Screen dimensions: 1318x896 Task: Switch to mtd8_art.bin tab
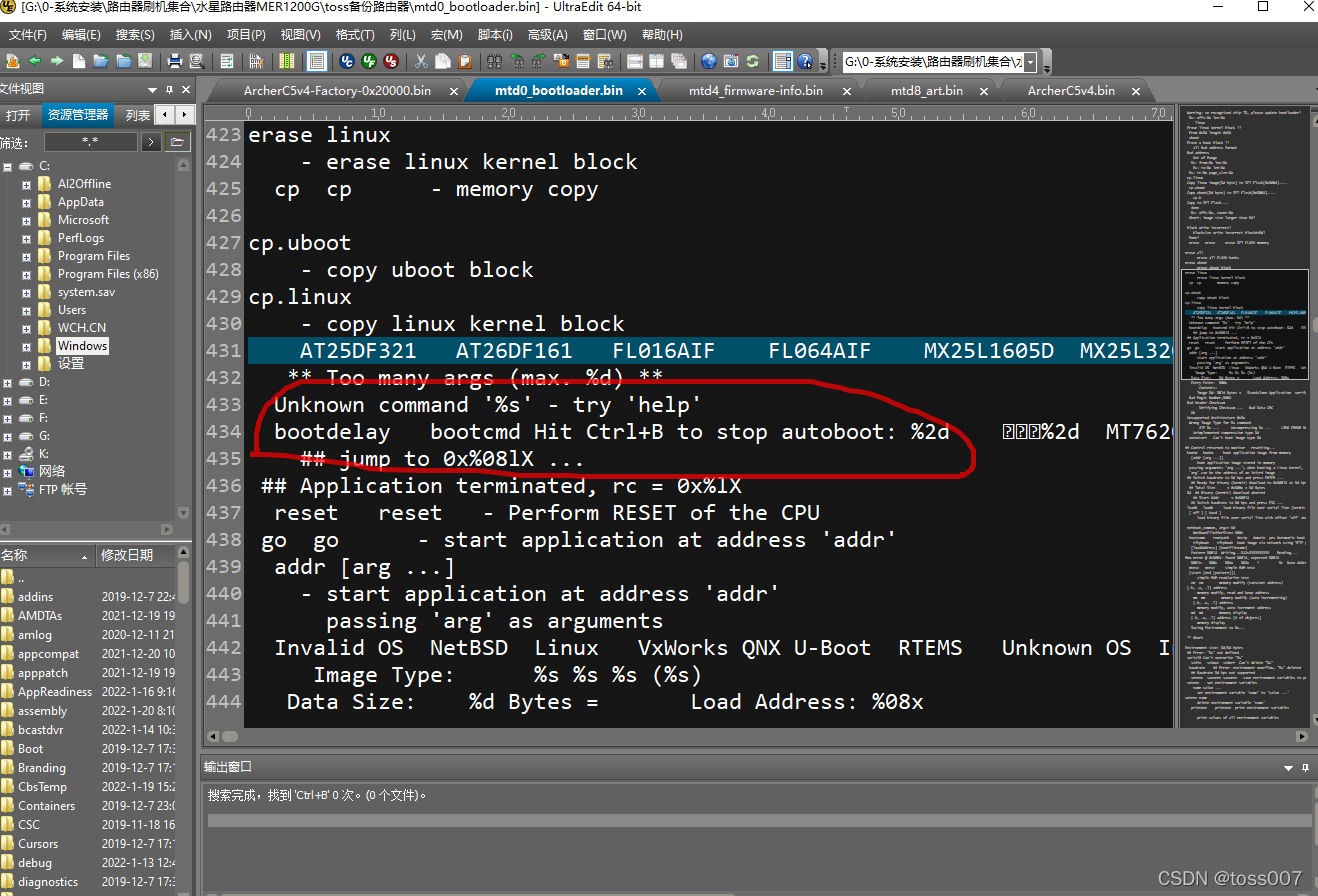(x=927, y=90)
